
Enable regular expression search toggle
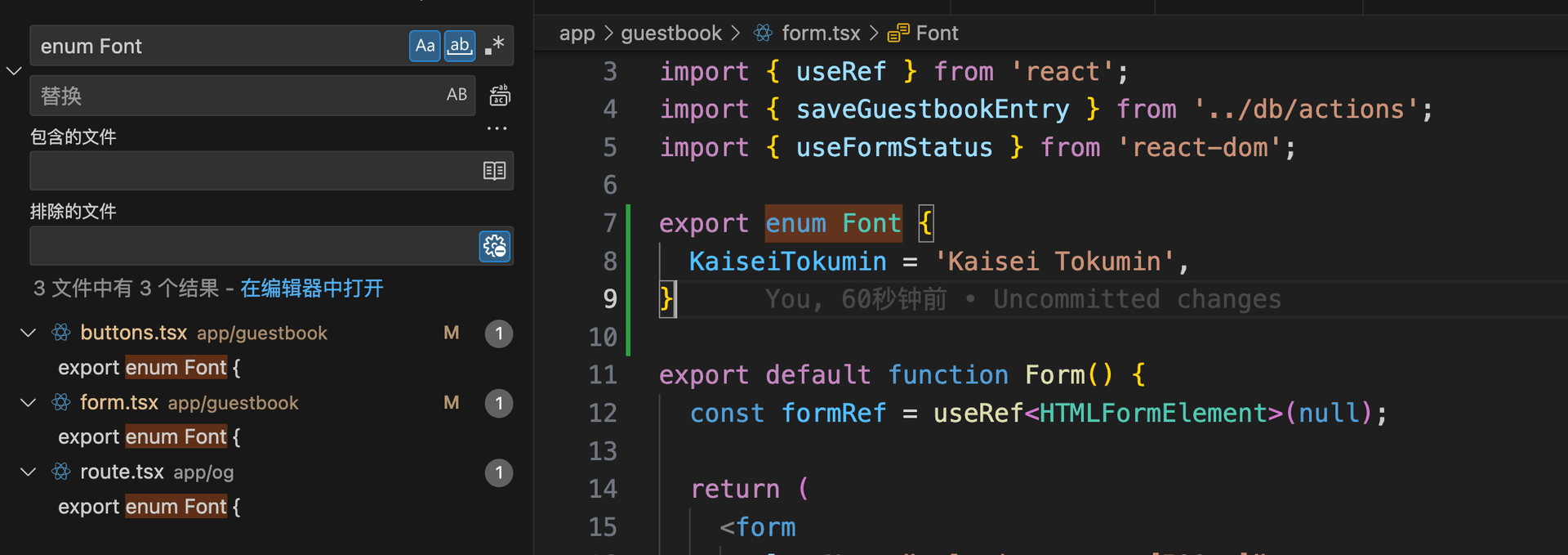tap(495, 46)
